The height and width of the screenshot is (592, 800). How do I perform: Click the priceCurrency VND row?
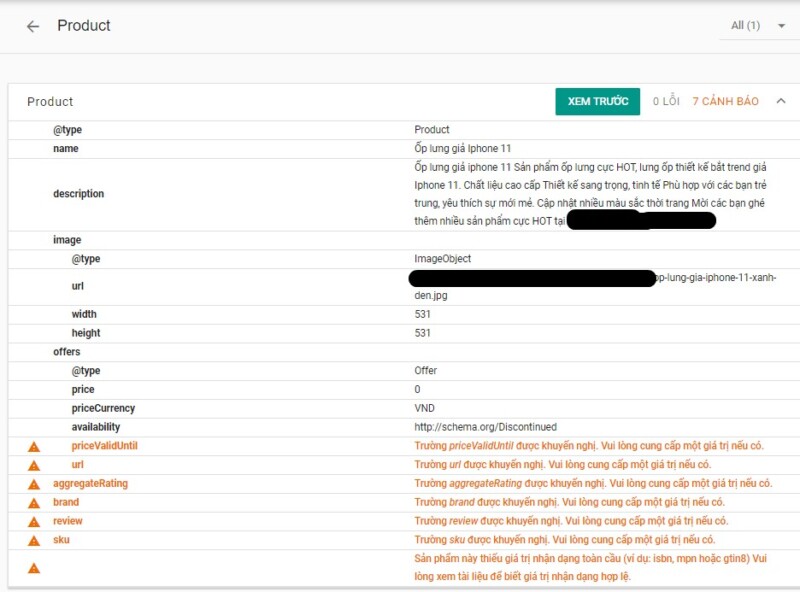click(x=103, y=408)
